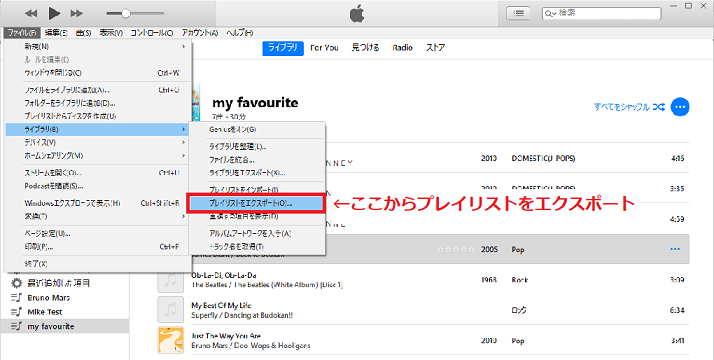Switch to the ライブラリ tab
The image size is (714, 360).
283,48
